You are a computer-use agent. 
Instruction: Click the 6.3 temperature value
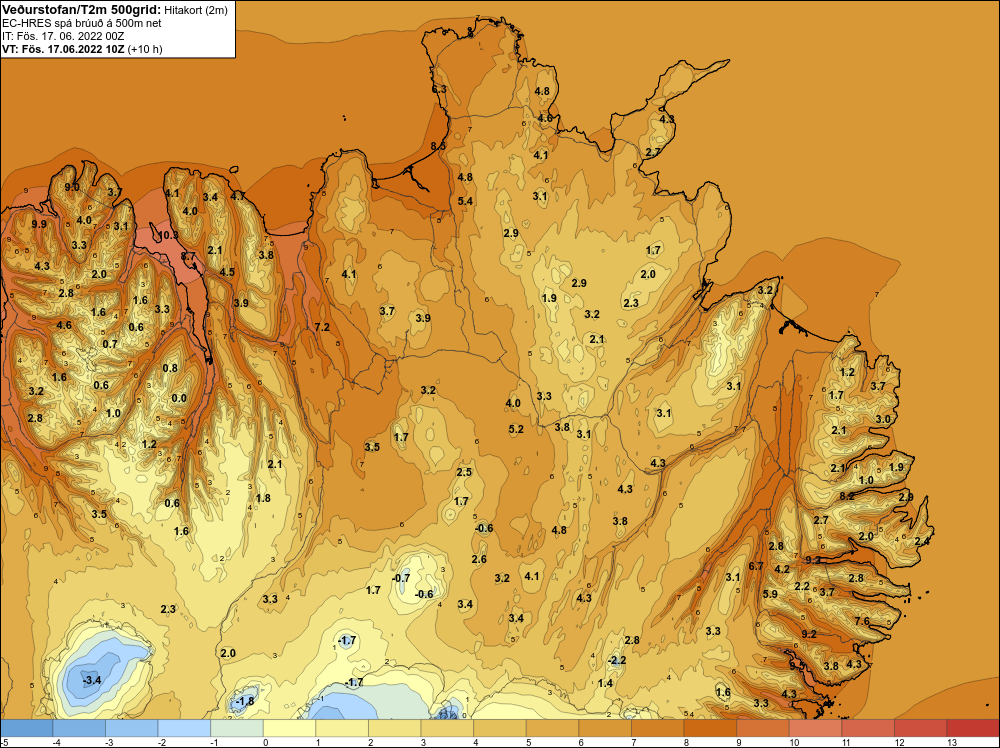[x=439, y=89]
